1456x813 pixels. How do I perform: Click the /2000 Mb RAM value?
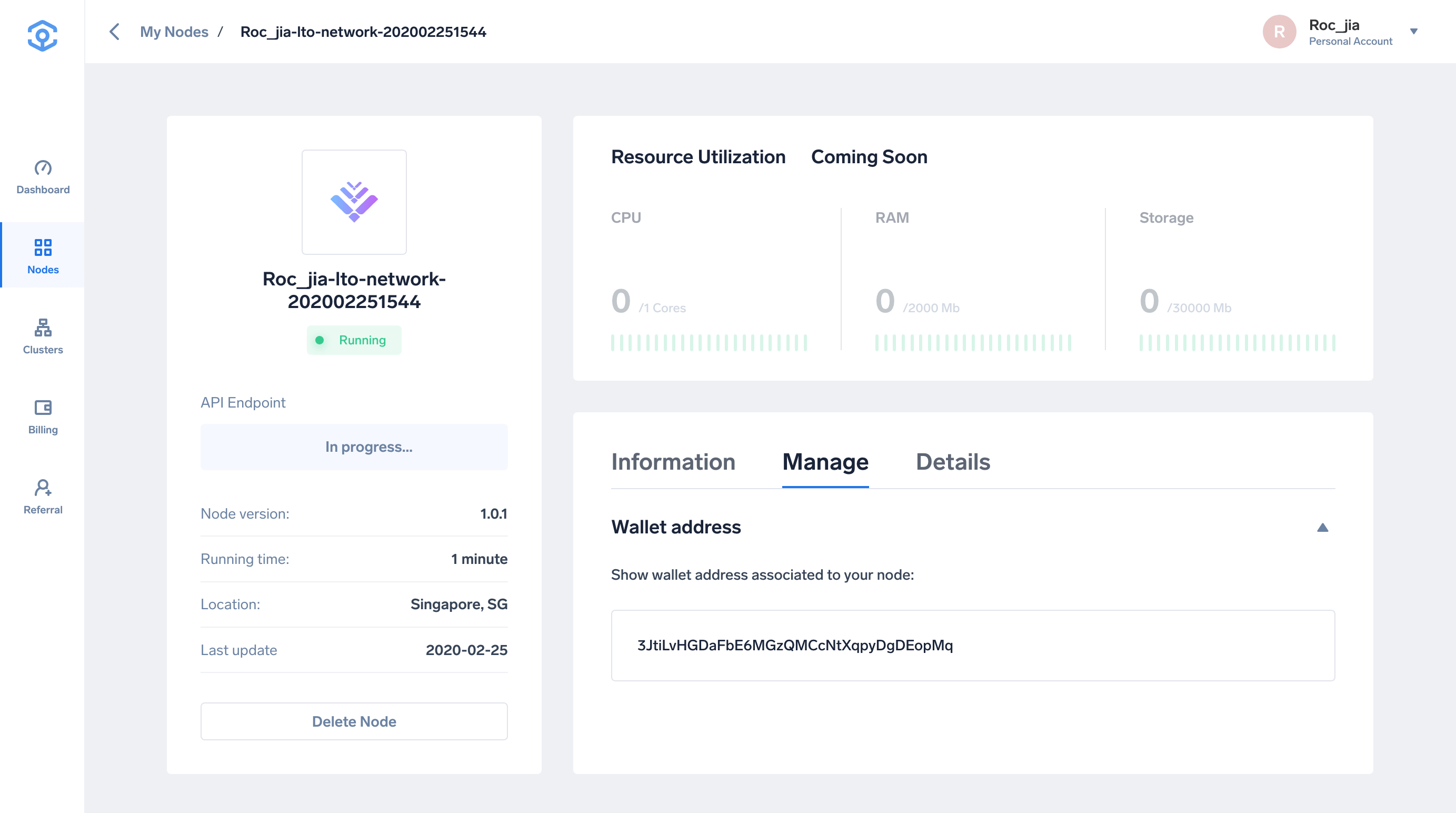tap(931, 308)
